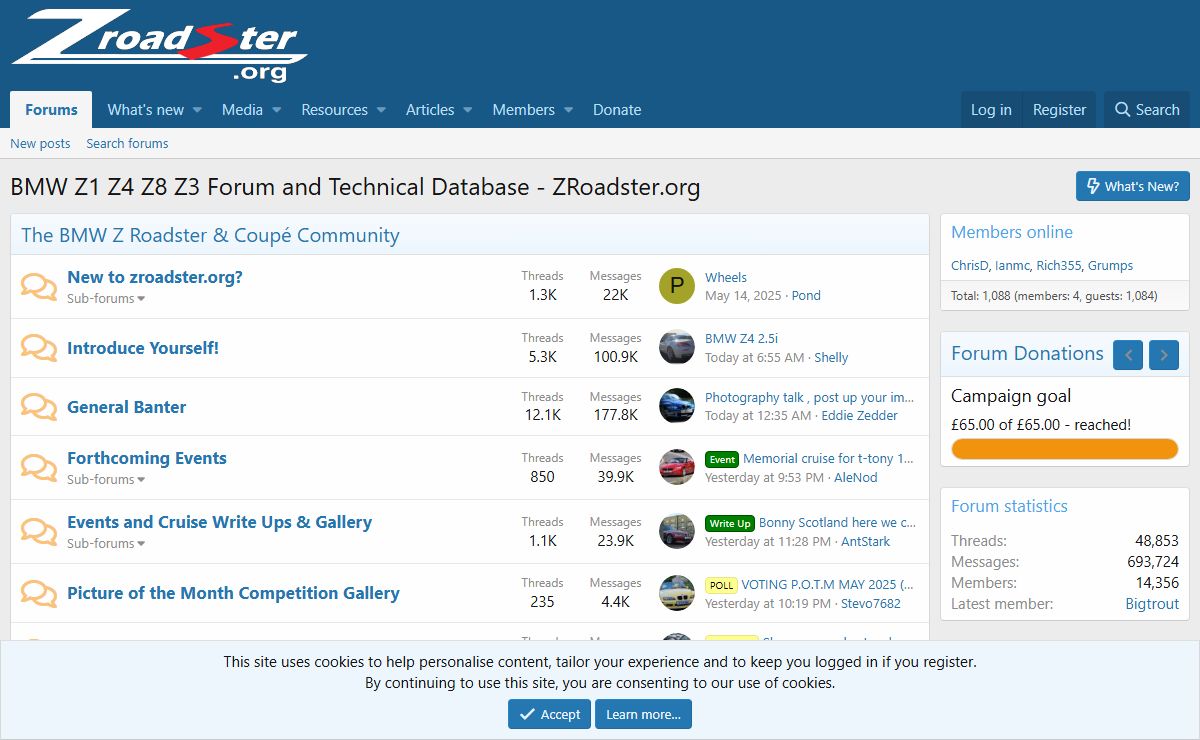Select the Forums tab
This screenshot has height=740, width=1200.
point(51,110)
